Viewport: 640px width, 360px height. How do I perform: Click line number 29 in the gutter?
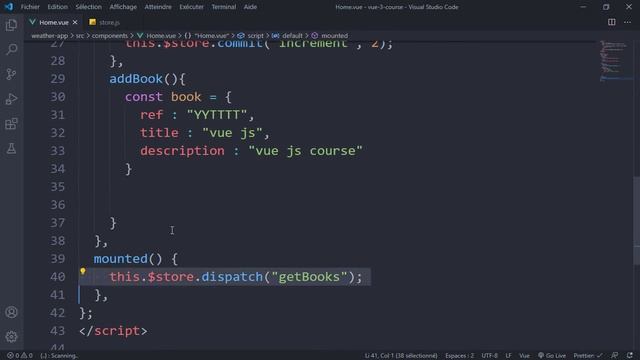coord(58,78)
